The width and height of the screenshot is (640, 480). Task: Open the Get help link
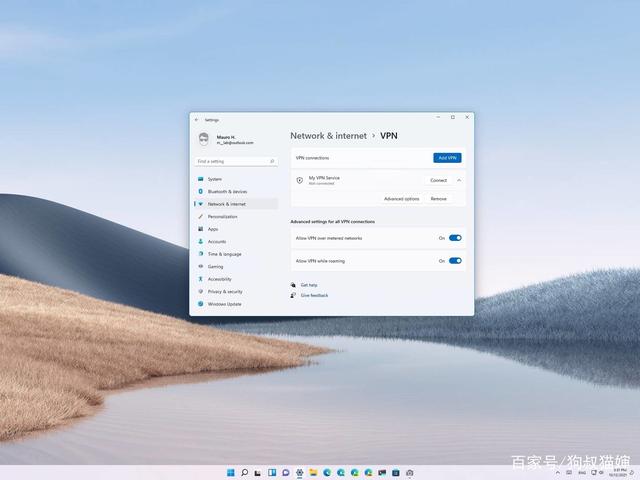tap(309, 285)
